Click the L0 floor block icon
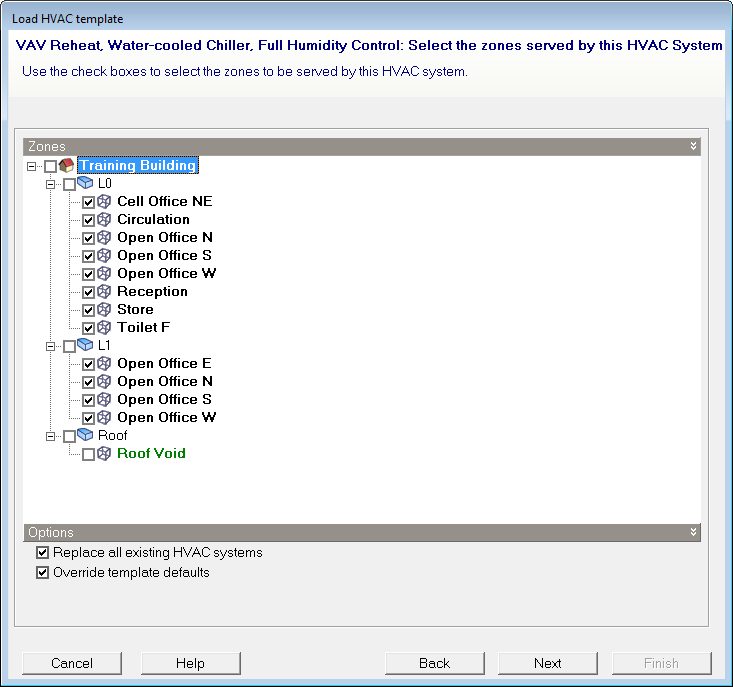Screen dimensions: 733x687 [x=85, y=184]
